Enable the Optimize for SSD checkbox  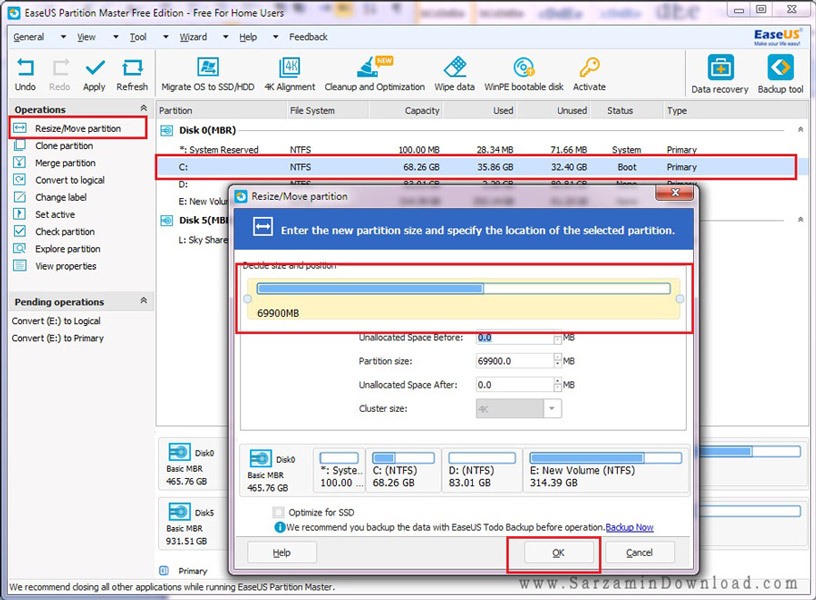coord(279,513)
